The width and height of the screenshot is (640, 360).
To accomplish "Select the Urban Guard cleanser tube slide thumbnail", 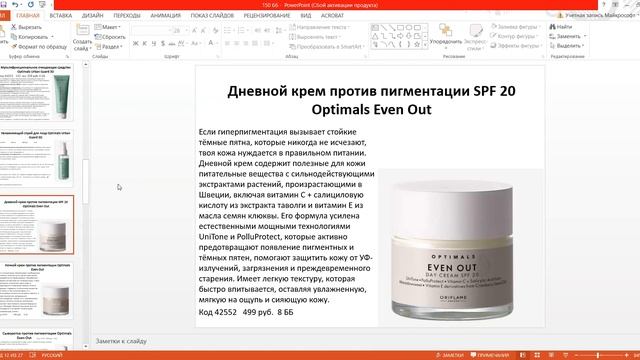I will tap(37, 93).
